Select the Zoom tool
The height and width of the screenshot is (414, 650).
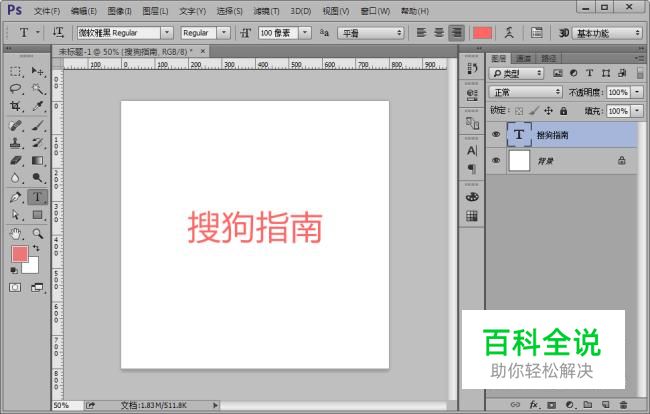[38, 234]
